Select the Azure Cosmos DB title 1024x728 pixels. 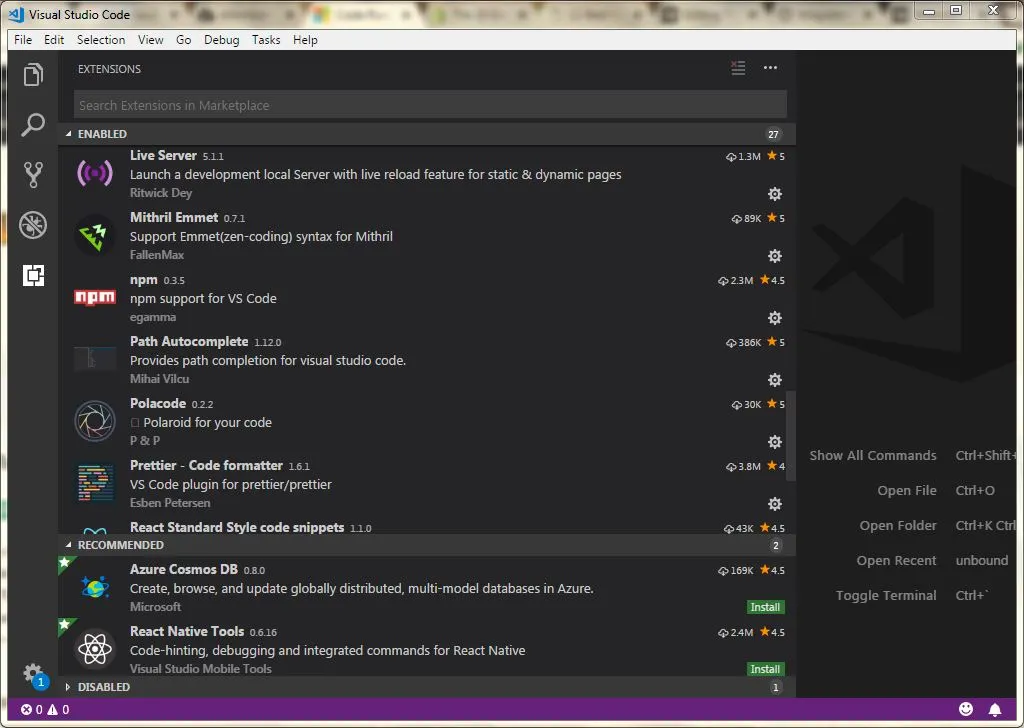click(184, 569)
